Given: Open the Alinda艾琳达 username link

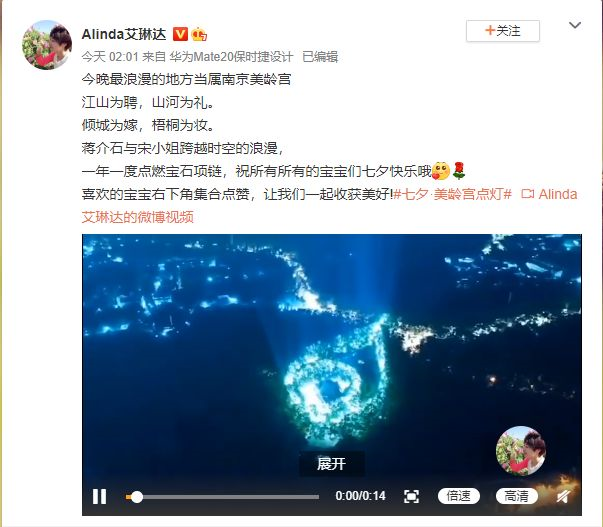Looking at the screenshot, I should click(x=124, y=34).
